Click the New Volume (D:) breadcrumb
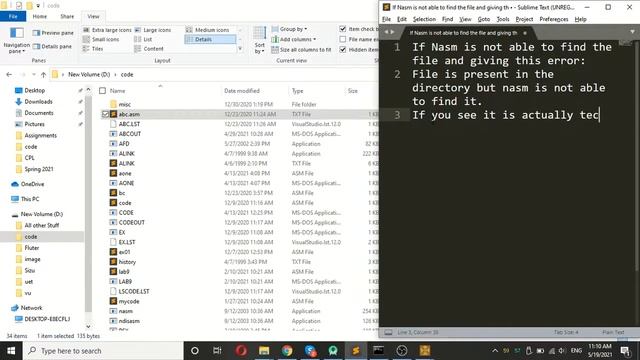This screenshot has width=640, height=360. tap(89, 75)
